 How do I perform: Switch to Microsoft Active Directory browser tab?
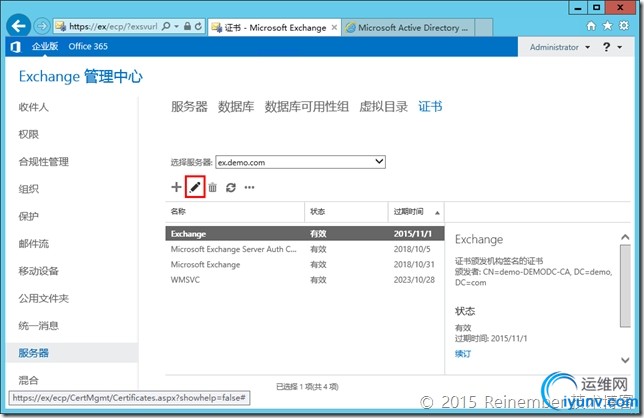click(407, 28)
